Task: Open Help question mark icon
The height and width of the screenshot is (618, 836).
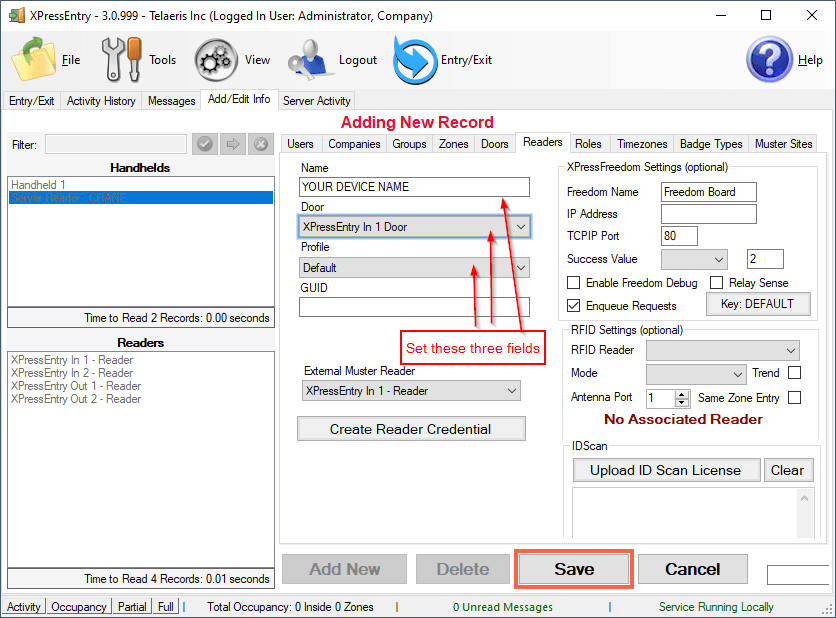Action: coord(769,59)
